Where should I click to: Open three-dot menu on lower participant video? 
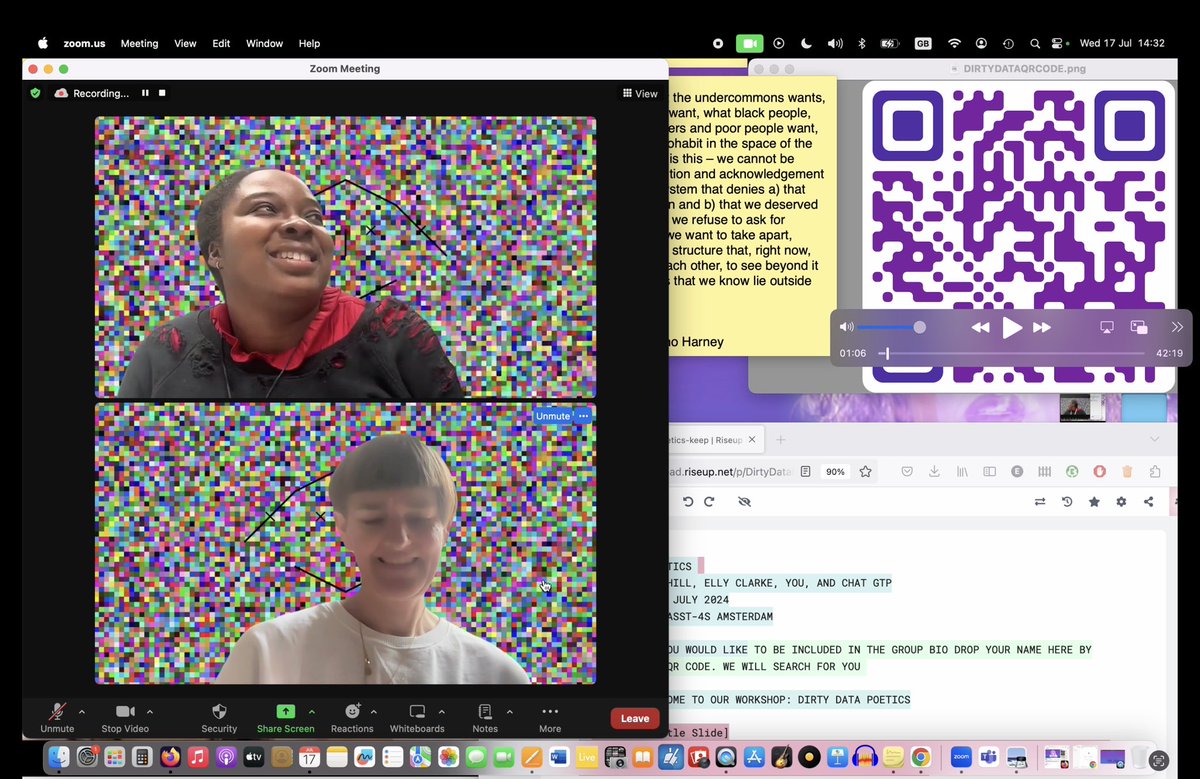click(x=584, y=416)
